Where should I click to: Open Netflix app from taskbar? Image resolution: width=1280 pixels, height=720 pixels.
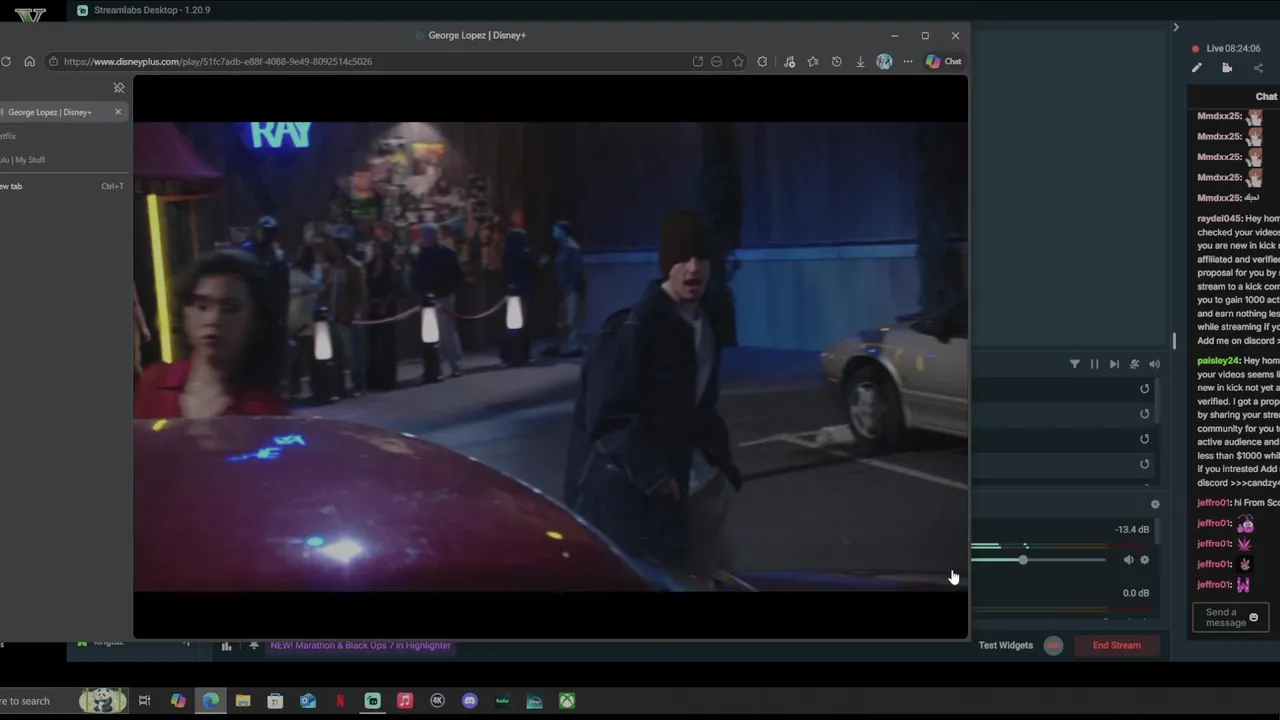pyautogui.click(x=340, y=701)
